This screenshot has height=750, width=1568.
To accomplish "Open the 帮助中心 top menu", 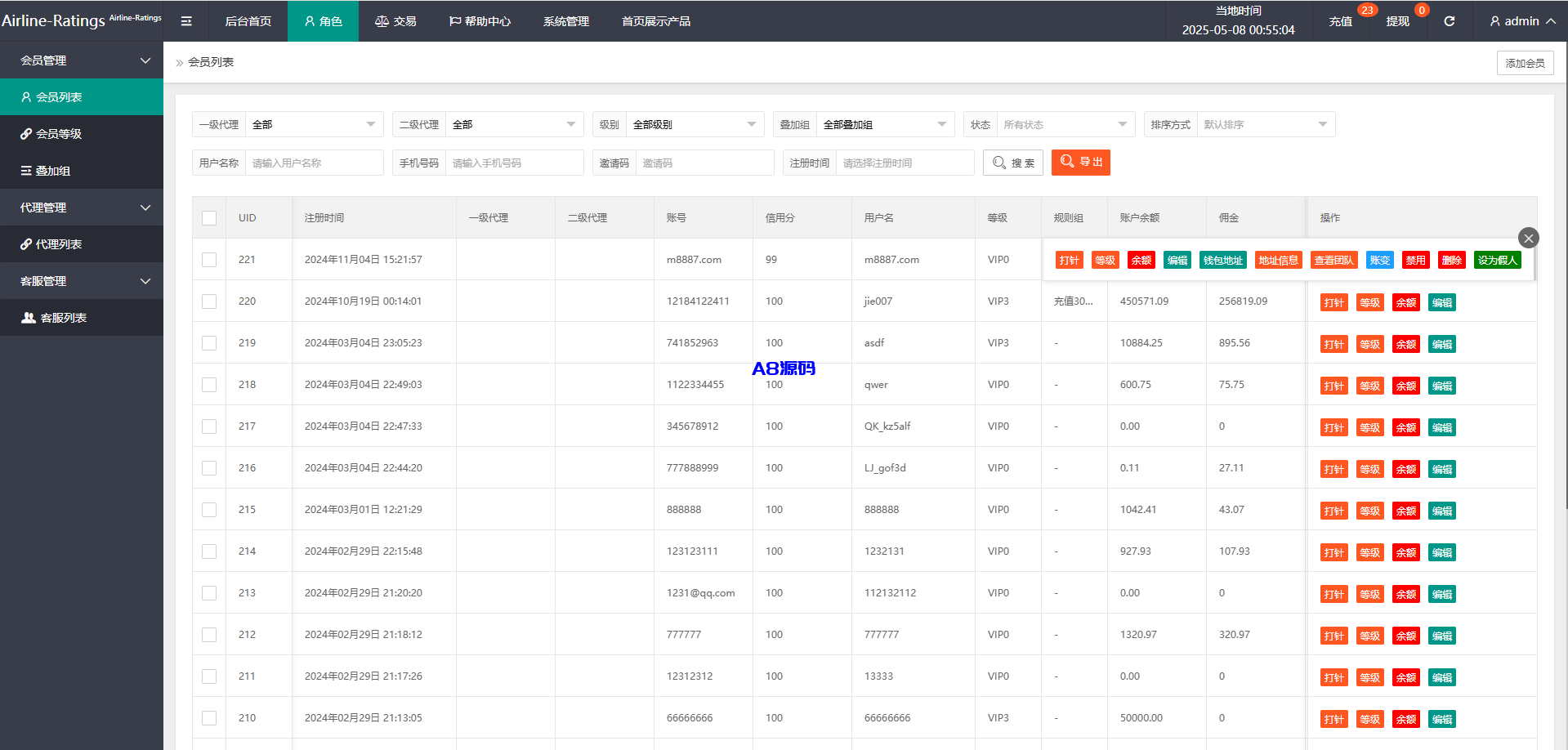I will pyautogui.click(x=480, y=21).
